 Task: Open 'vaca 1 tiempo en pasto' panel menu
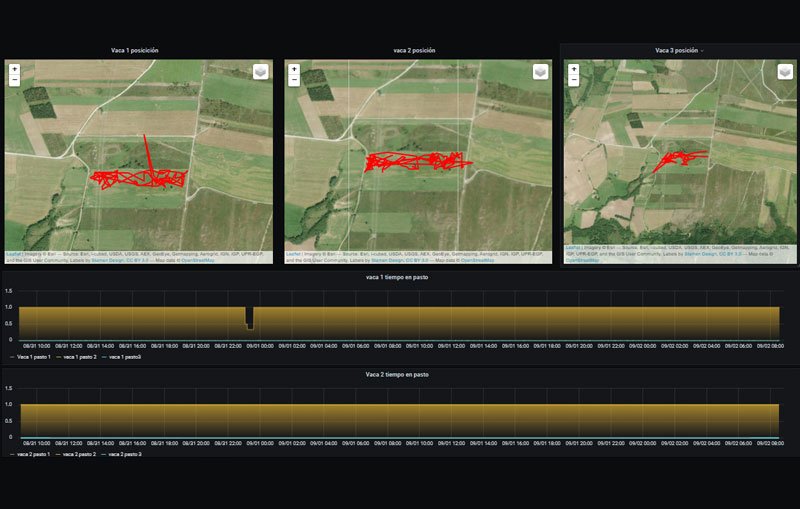pyautogui.click(x=397, y=277)
